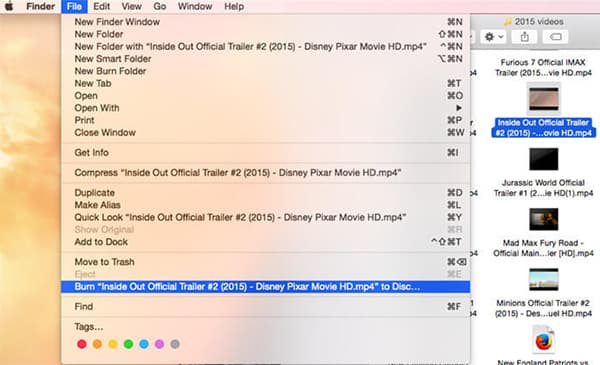This screenshot has height=365, width=600.
Task: Choose Compress Inside Out Official Trailer
Action: point(266,173)
